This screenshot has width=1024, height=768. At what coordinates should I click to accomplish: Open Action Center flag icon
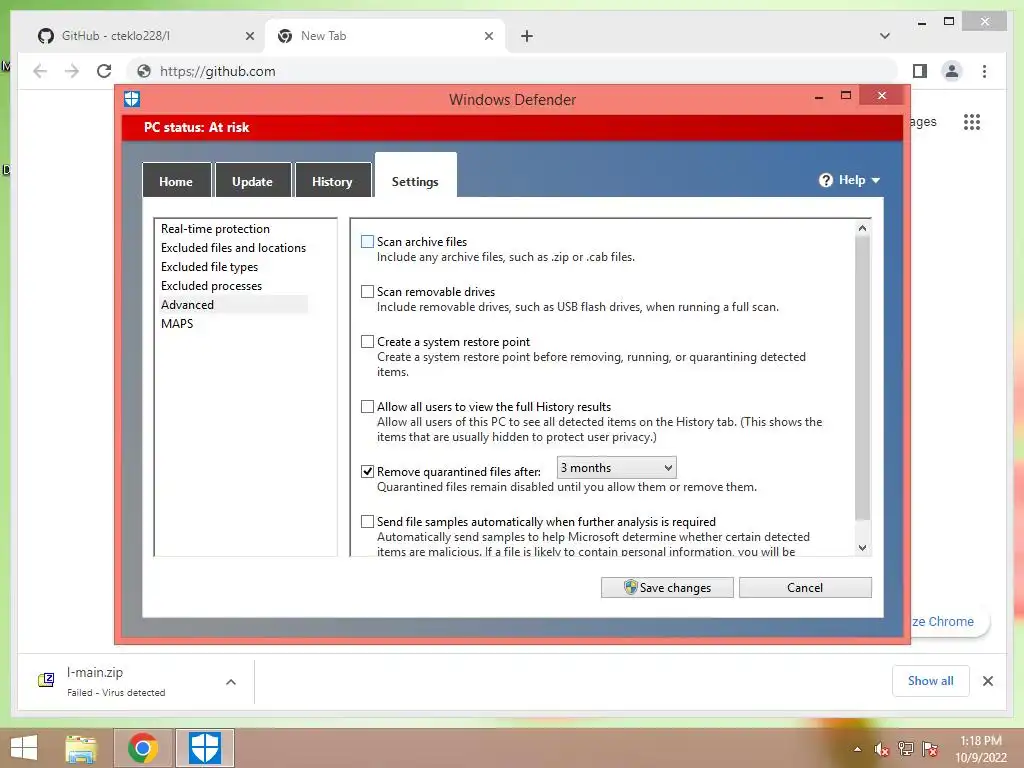tap(930, 749)
